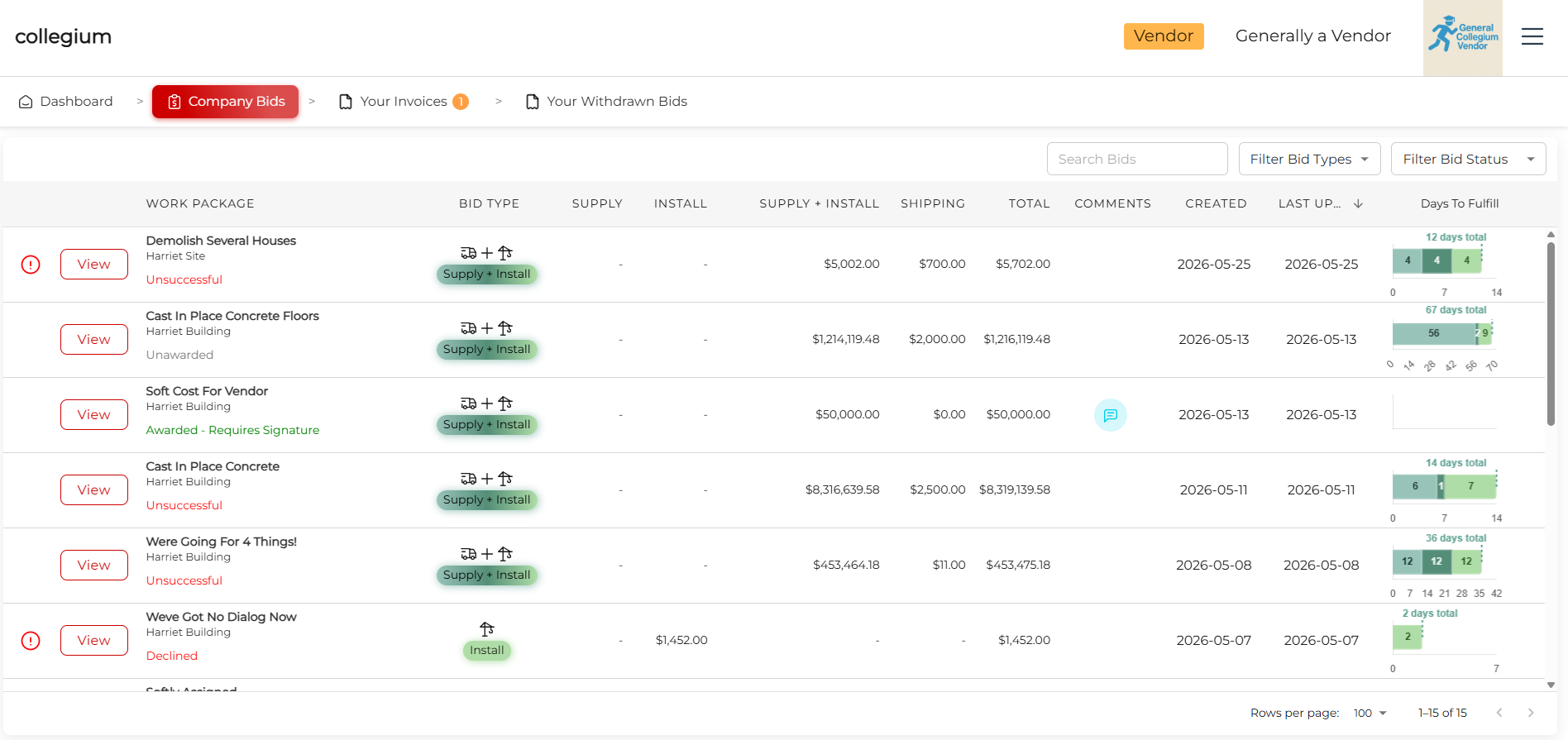Viewport: 1568px width, 740px height.
Task: View the Were Going For 4 Things bid
Action: coord(94,566)
